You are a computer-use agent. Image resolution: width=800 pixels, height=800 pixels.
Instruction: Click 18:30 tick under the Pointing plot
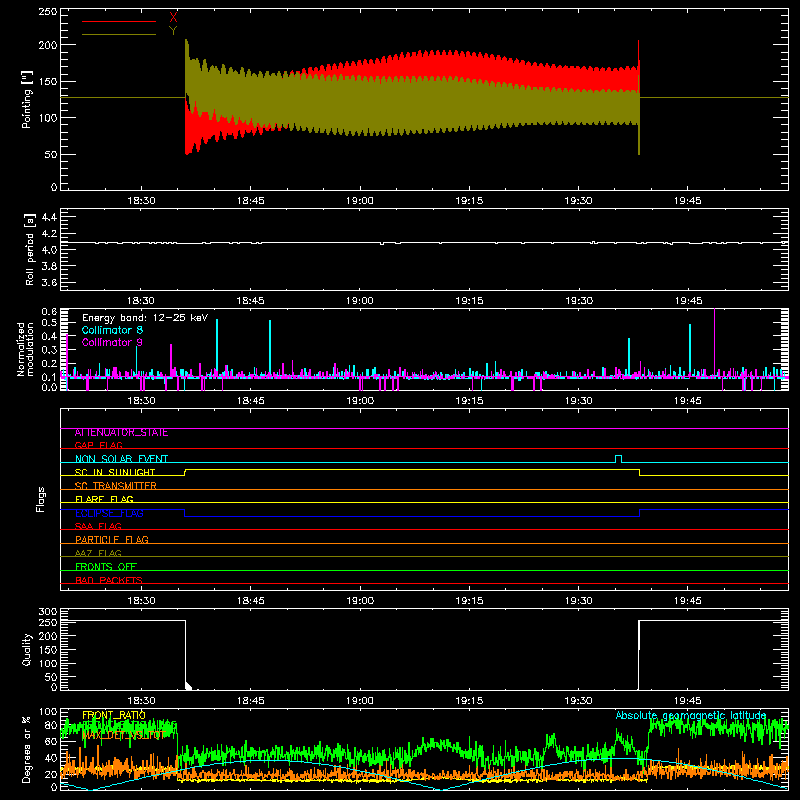click(x=141, y=201)
